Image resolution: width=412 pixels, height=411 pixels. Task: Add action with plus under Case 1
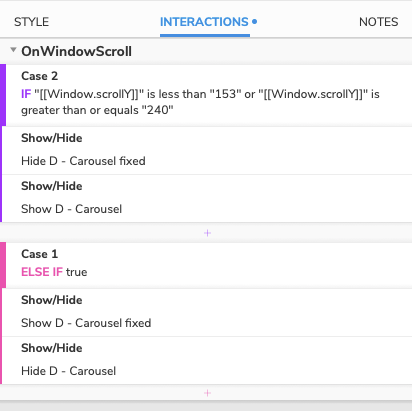[x=207, y=393]
